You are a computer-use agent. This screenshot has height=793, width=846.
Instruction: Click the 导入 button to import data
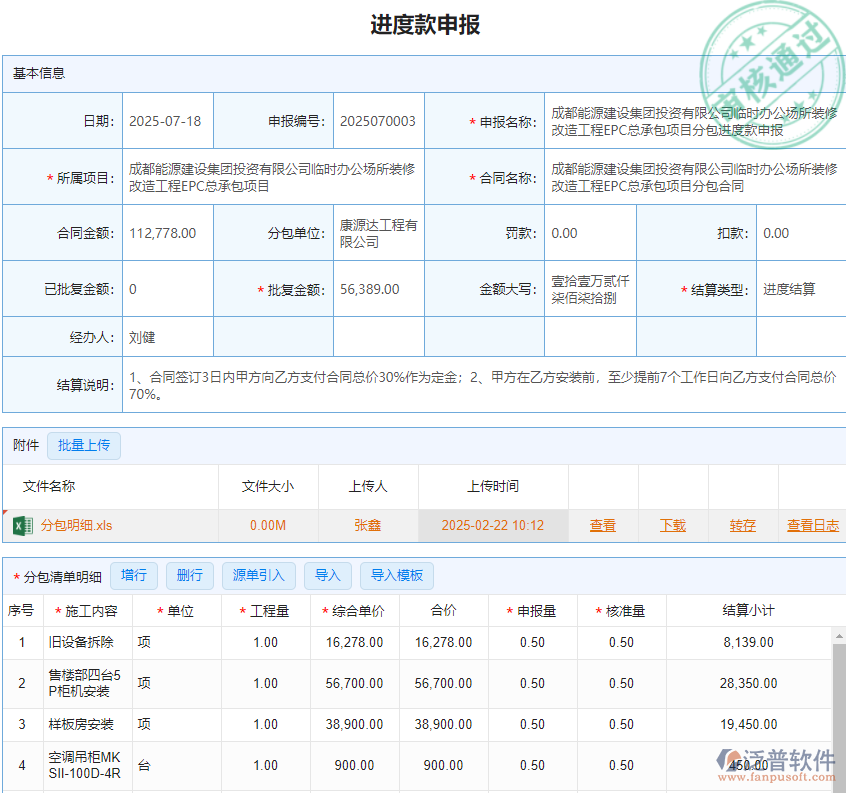click(329, 575)
